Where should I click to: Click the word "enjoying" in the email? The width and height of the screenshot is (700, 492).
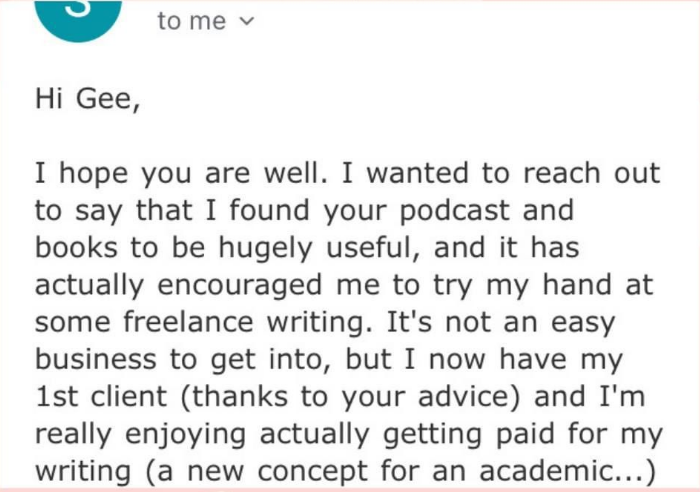click(x=185, y=434)
